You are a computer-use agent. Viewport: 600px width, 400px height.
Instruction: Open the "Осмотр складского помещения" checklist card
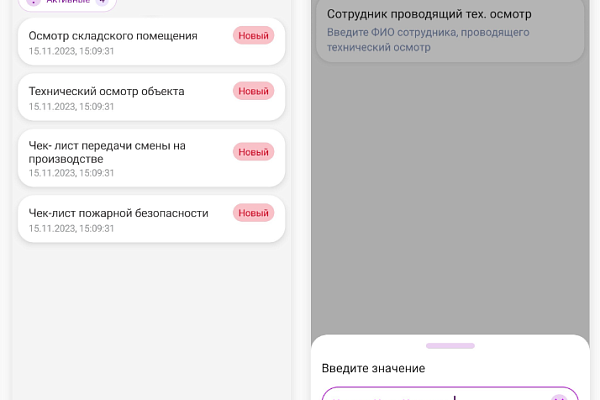click(151, 42)
